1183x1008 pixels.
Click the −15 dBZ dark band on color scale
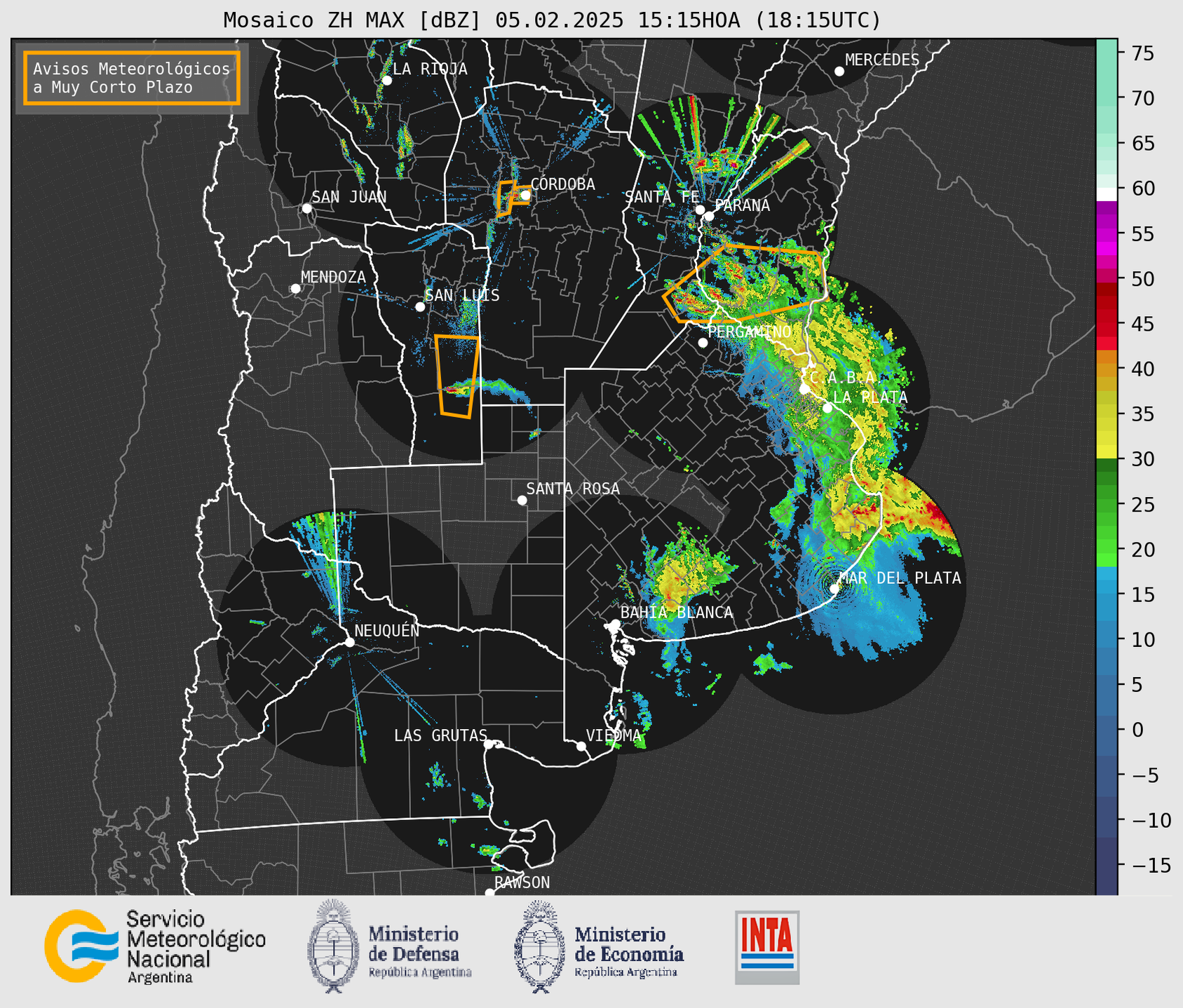(1107, 865)
